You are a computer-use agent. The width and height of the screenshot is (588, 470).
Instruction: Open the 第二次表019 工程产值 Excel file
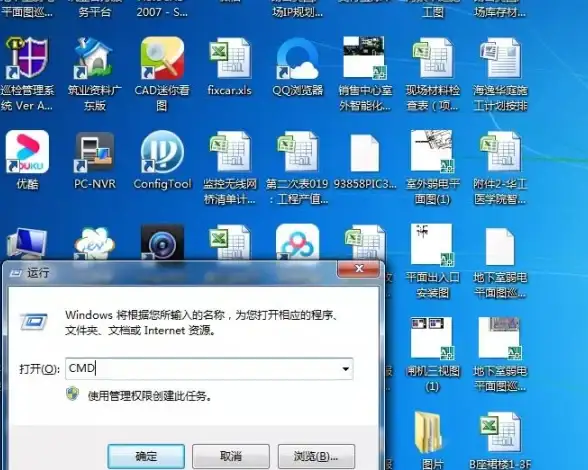pyautogui.click(x=297, y=152)
